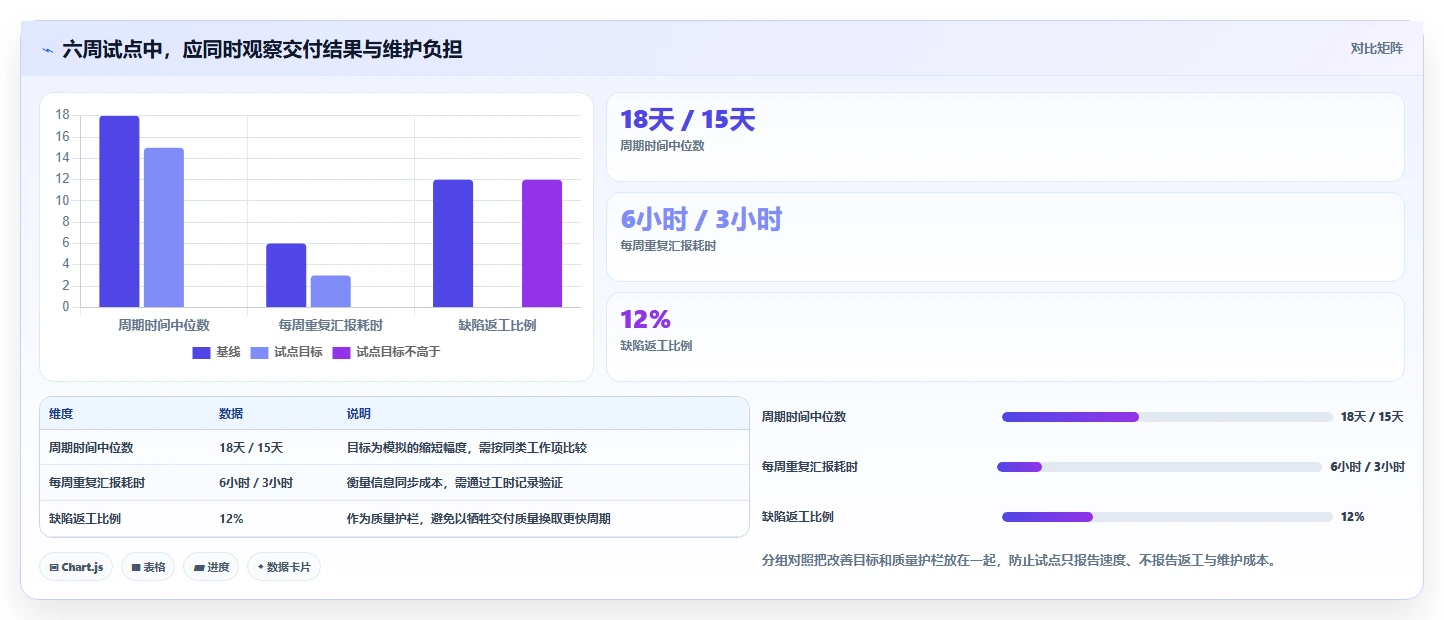Toggle the 试点目标 legend entry
1444x620 pixels.
286,352
